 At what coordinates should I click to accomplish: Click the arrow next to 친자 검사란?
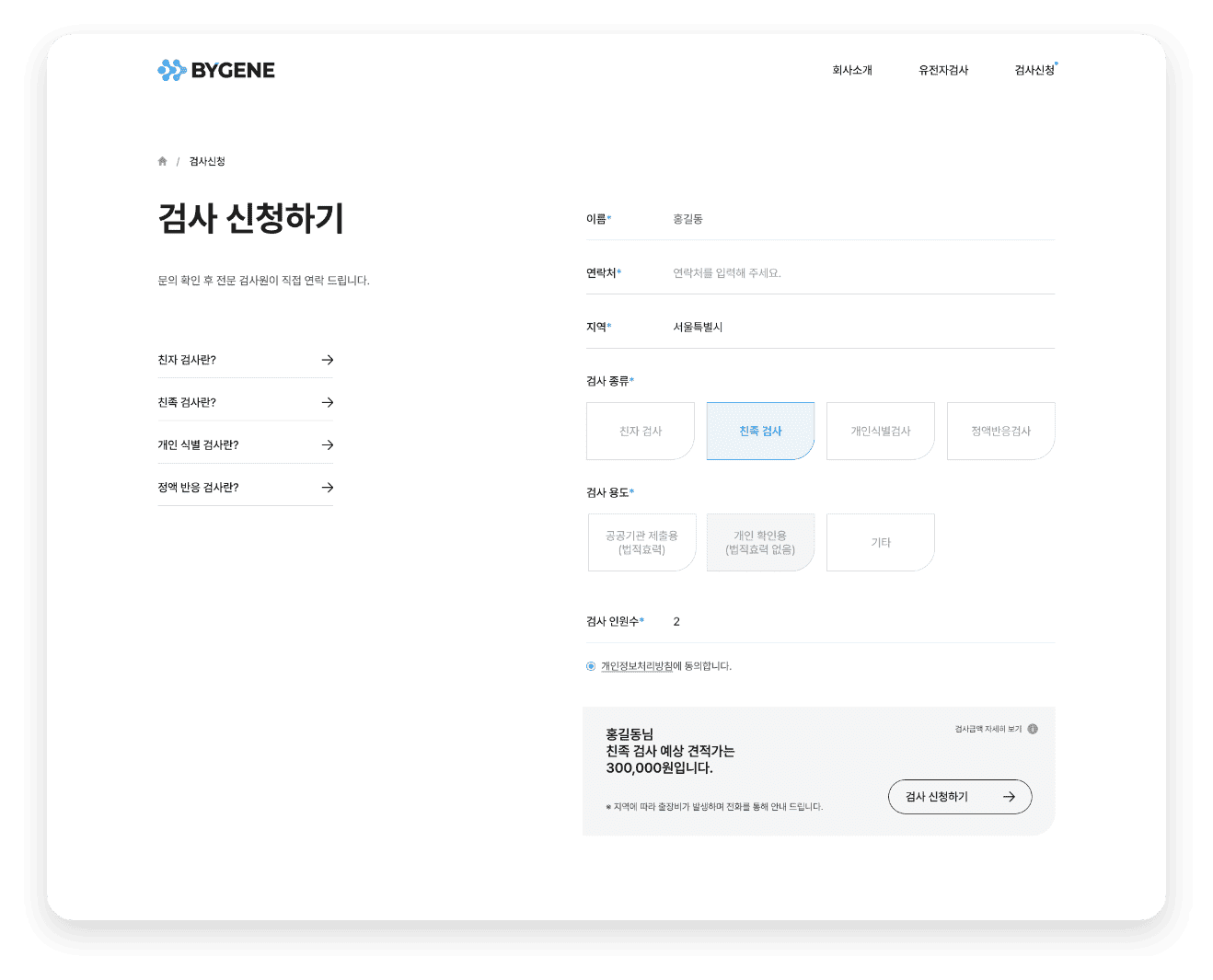[327, 360]
